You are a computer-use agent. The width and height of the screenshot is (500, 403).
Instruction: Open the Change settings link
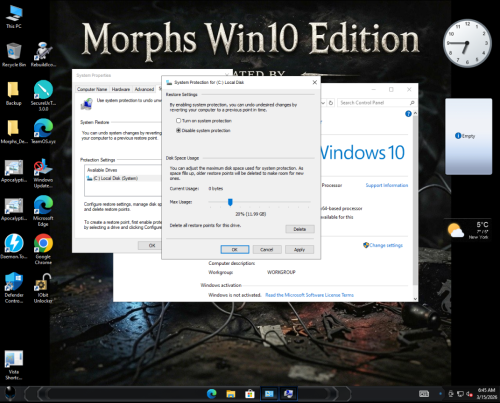click(x=386, y=245)
